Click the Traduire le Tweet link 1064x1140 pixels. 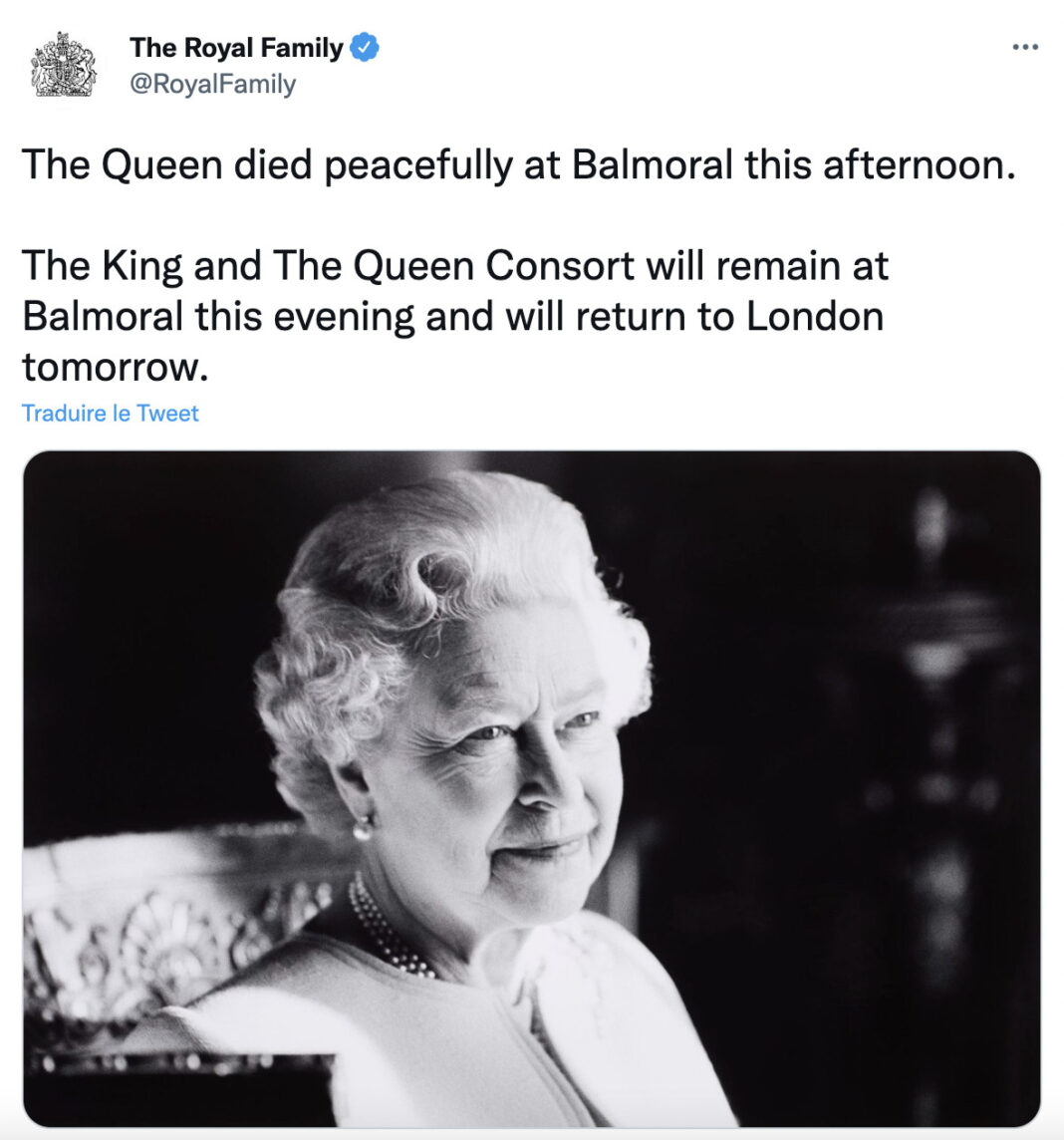[110, 413]
